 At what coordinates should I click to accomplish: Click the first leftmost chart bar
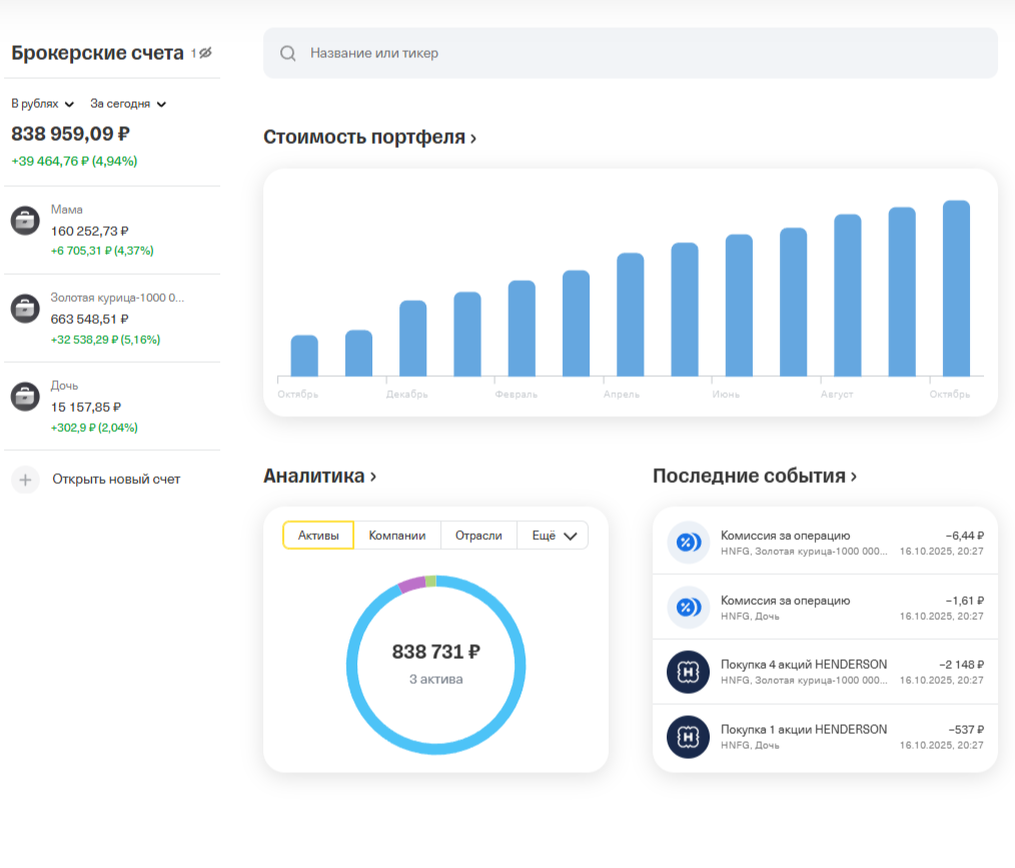click(x=304, y=356)
